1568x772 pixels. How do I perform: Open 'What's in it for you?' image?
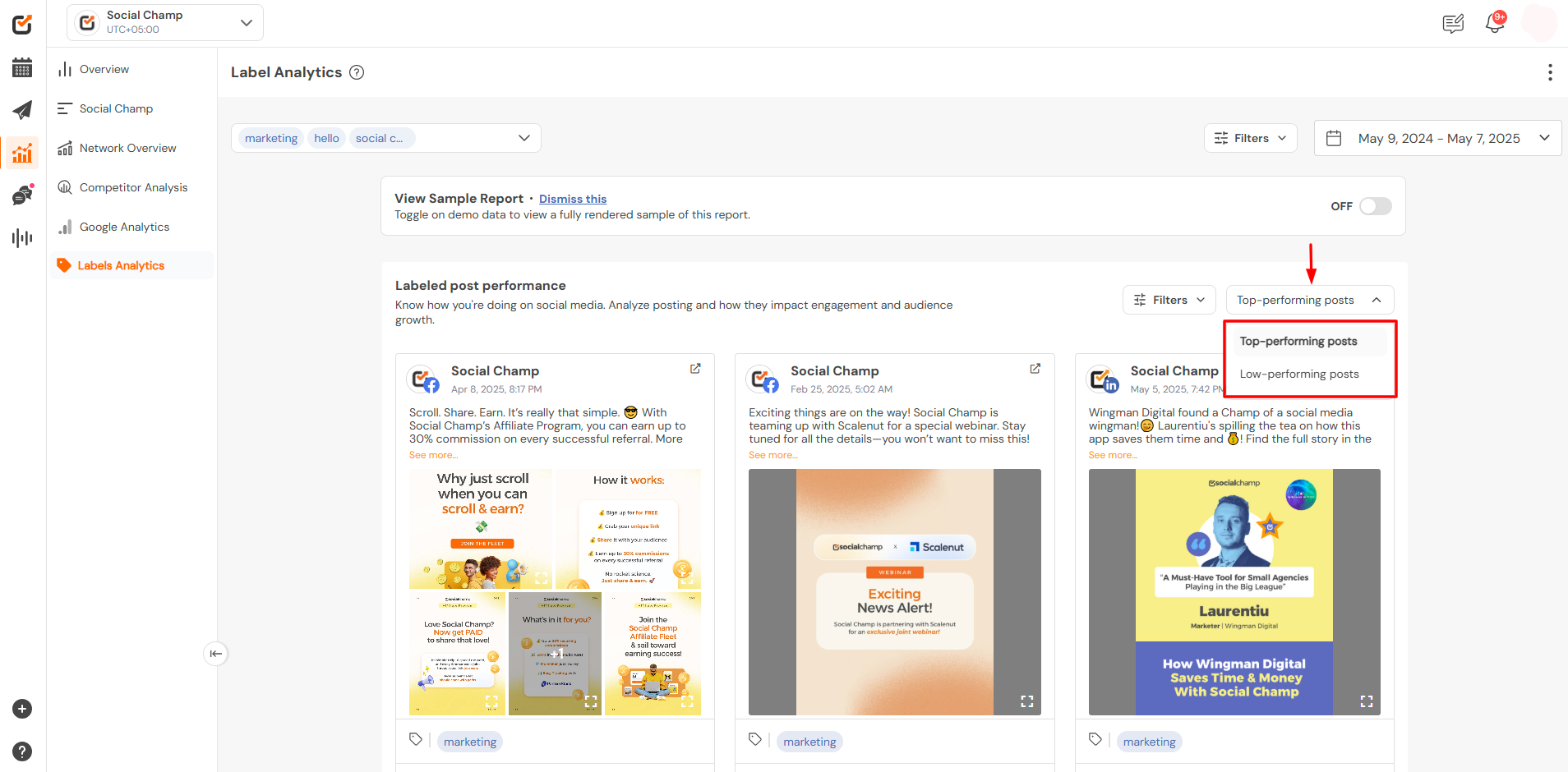click(x=555, y=654)
